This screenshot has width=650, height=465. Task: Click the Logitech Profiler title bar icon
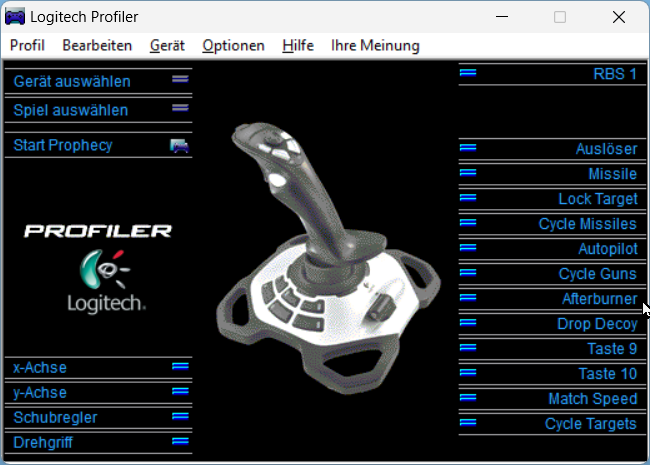pos(15,17)
